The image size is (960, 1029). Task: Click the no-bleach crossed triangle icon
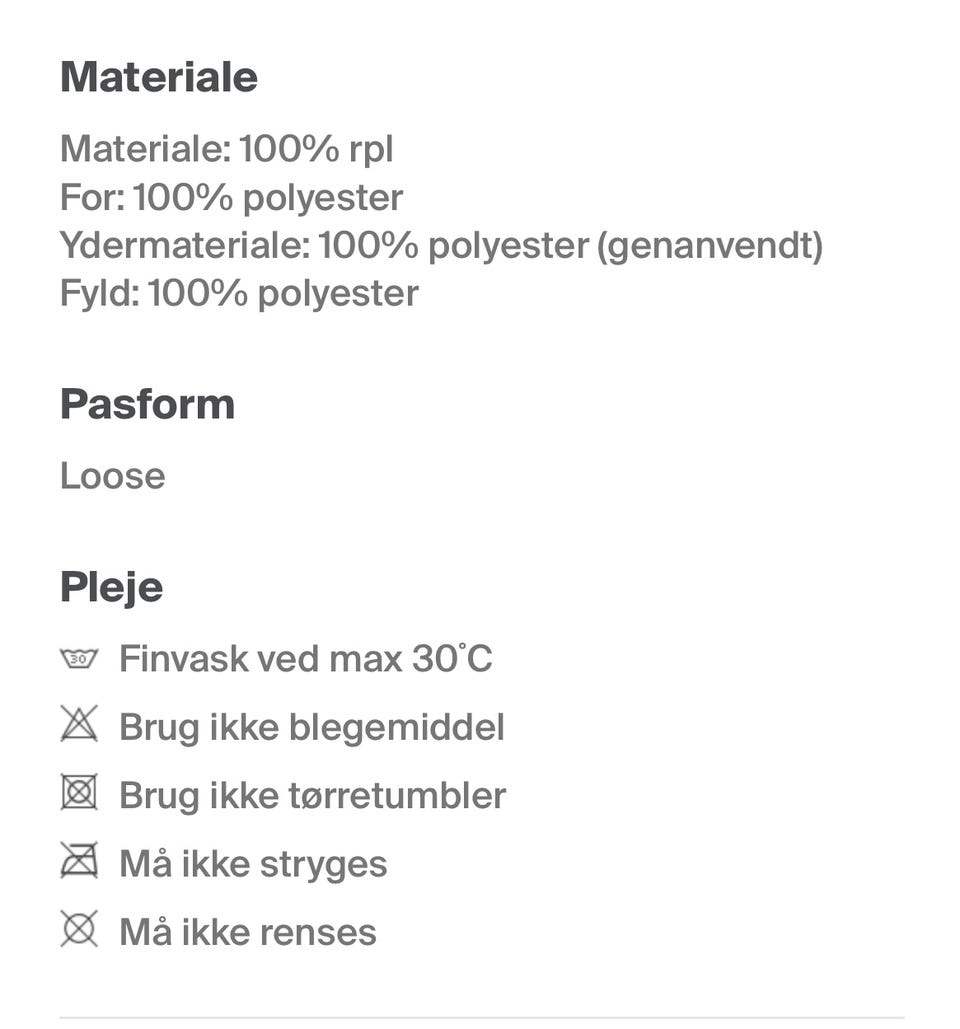tap(79, 726)
